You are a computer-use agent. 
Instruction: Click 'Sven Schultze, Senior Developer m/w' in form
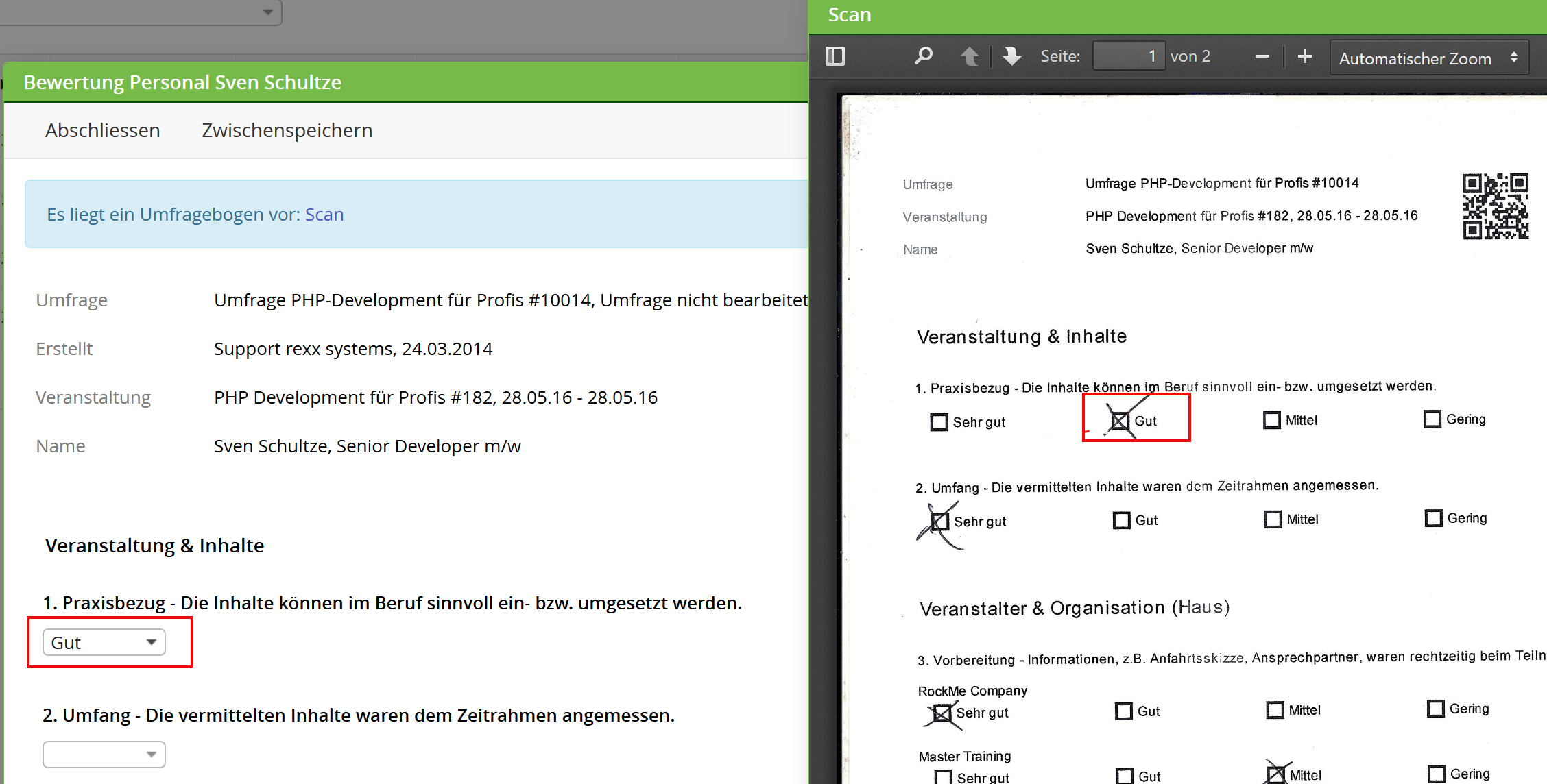point(368,446)
